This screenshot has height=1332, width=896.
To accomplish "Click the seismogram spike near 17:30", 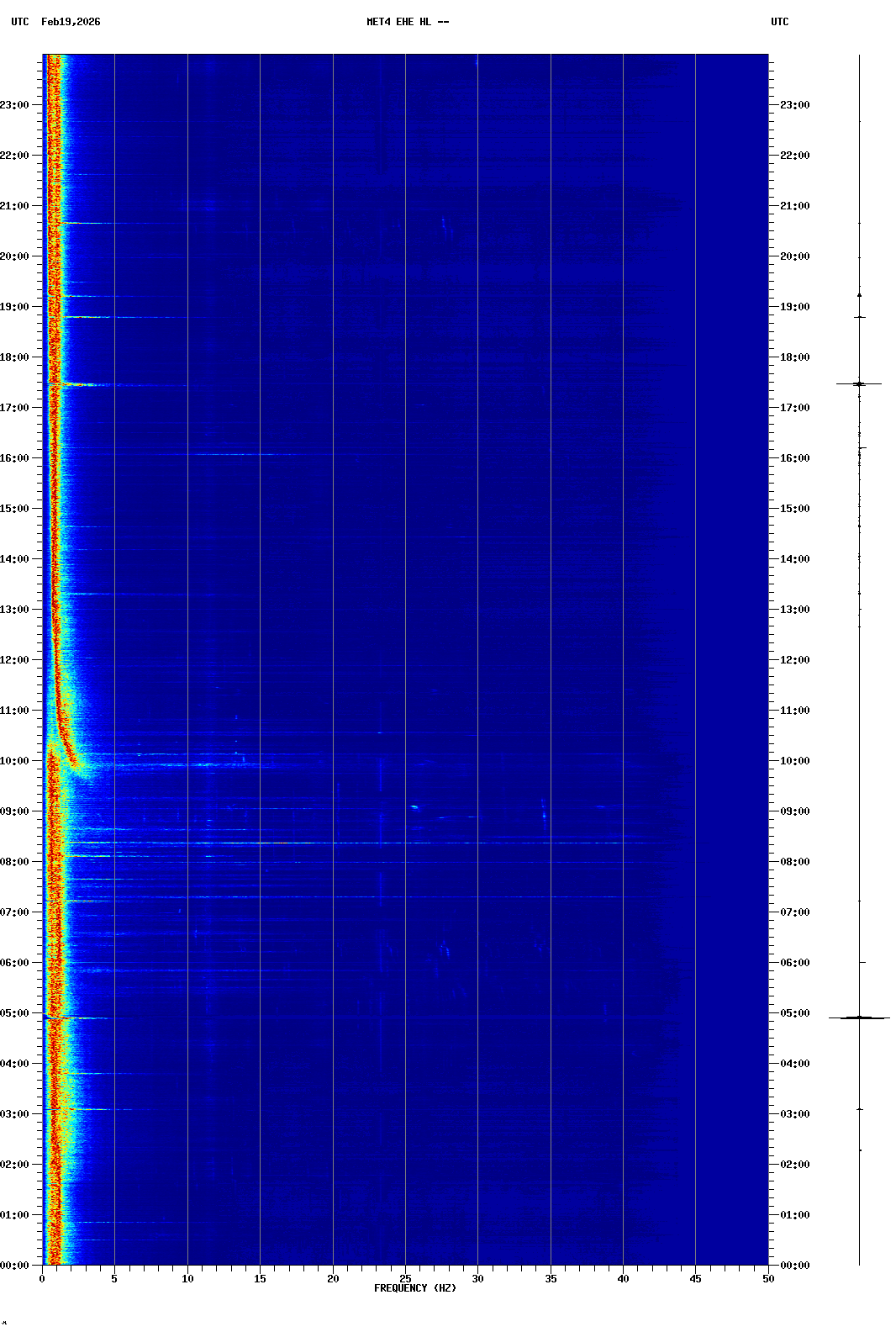I will [859, 383].
